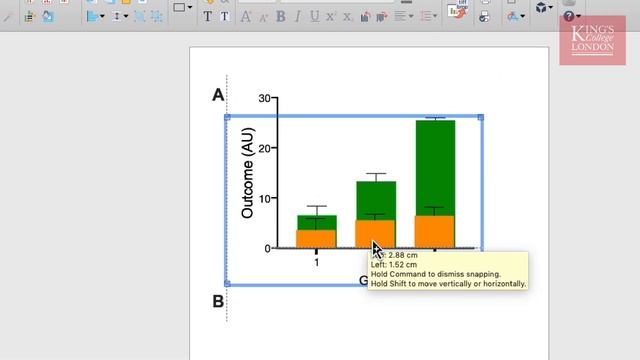Open the distribute spacing tool

coord(117,16)
